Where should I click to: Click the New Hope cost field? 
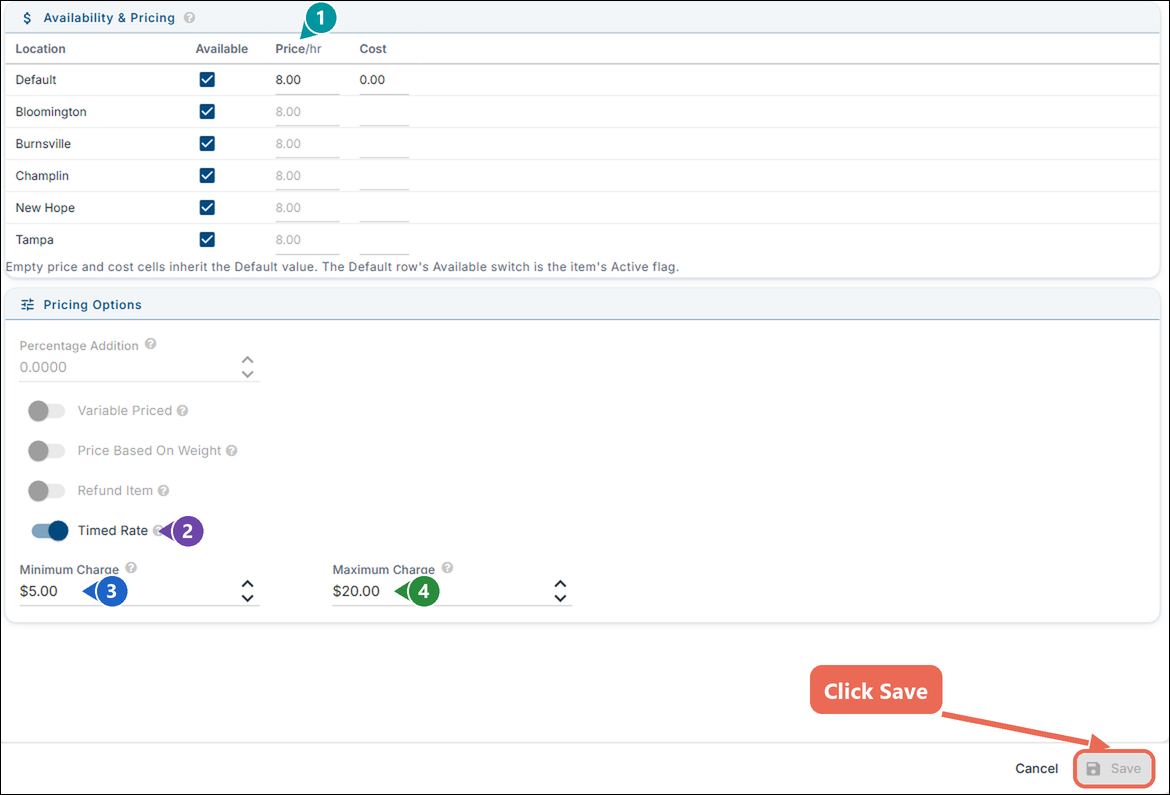click(384, 208)
